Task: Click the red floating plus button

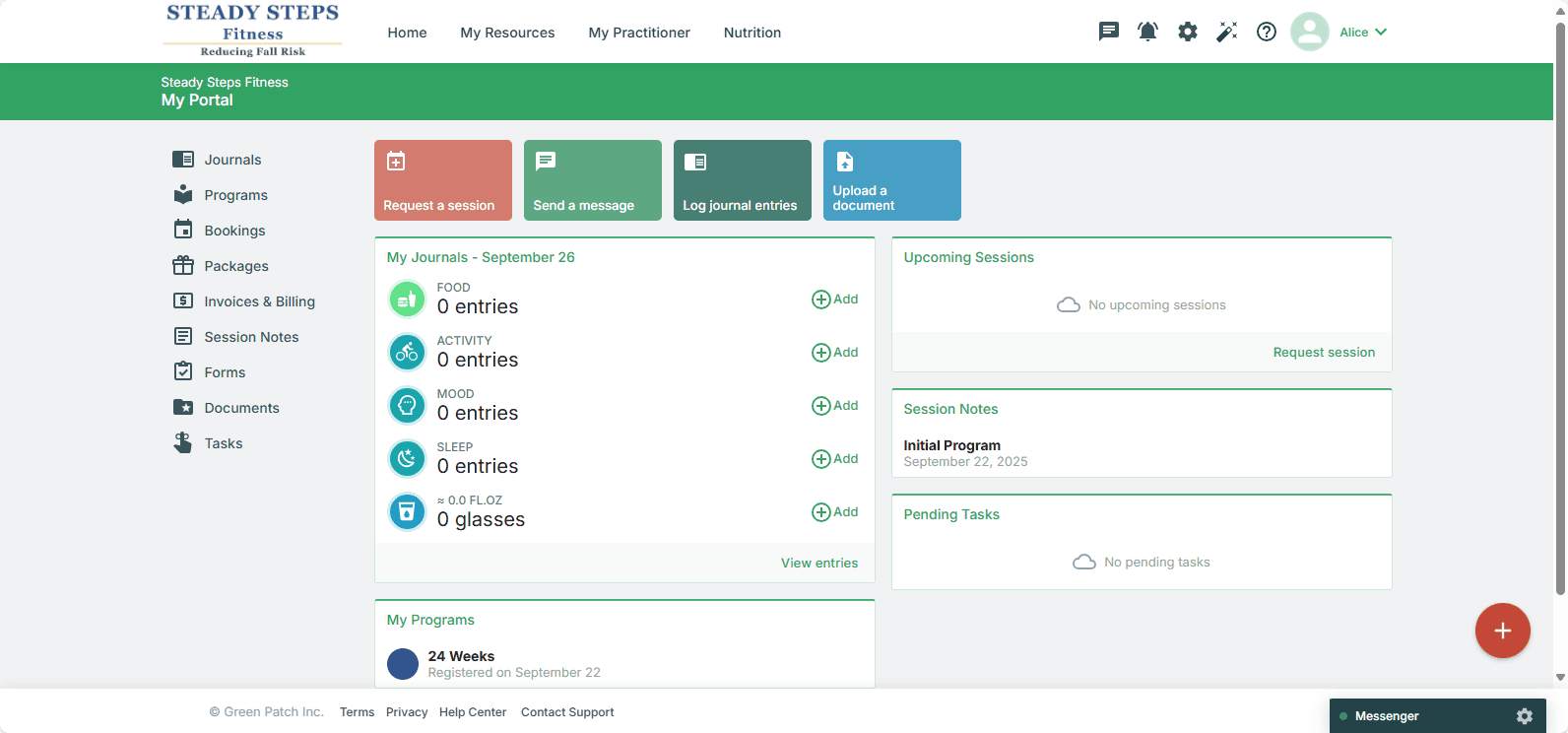Action: [1502, 631]
